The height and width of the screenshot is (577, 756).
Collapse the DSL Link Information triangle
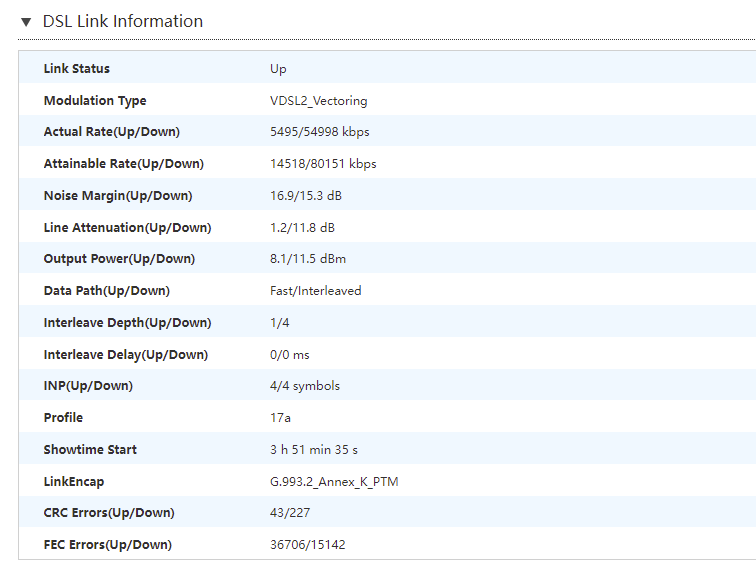click(26, 22)
